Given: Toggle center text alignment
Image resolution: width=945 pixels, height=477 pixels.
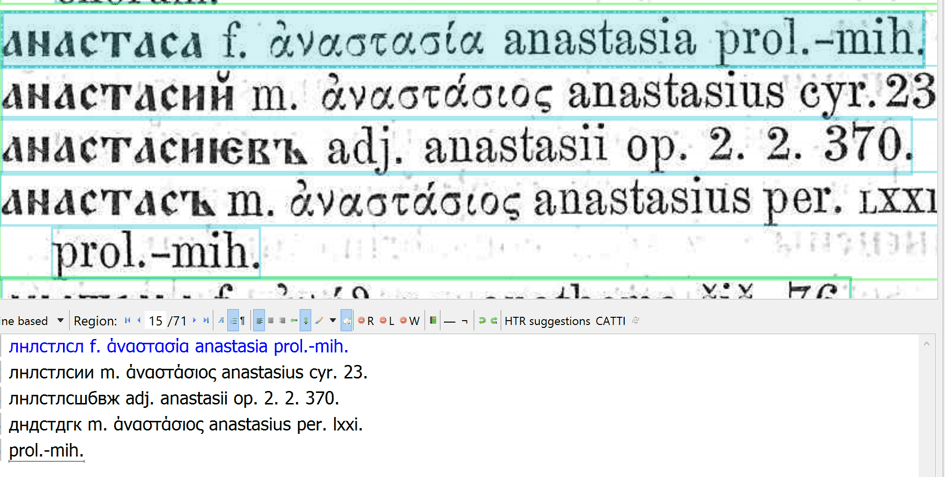Looking at the screenshot, I should (271, 321).
